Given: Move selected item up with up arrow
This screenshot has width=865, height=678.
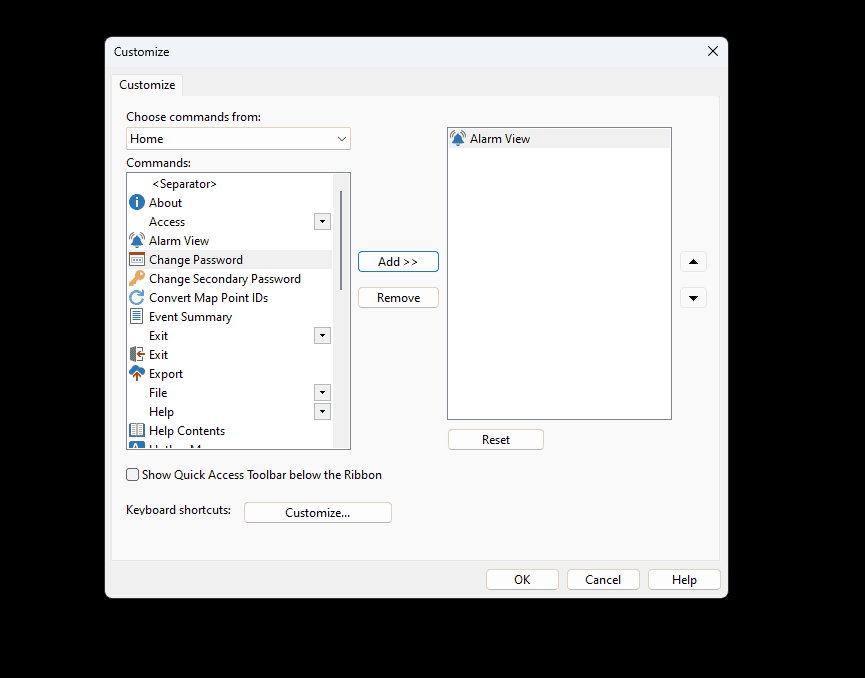Looking at the screenshot, I should 693,261.
